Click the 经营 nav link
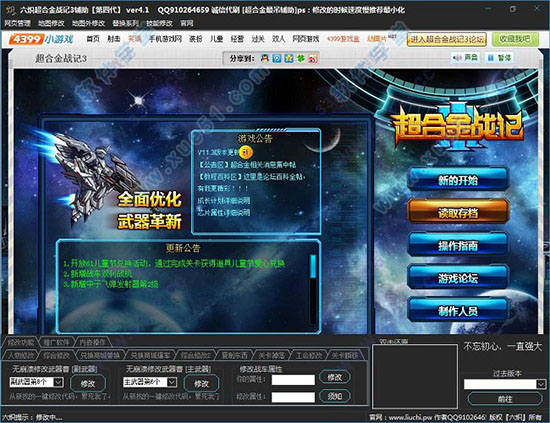 (237, 39)
